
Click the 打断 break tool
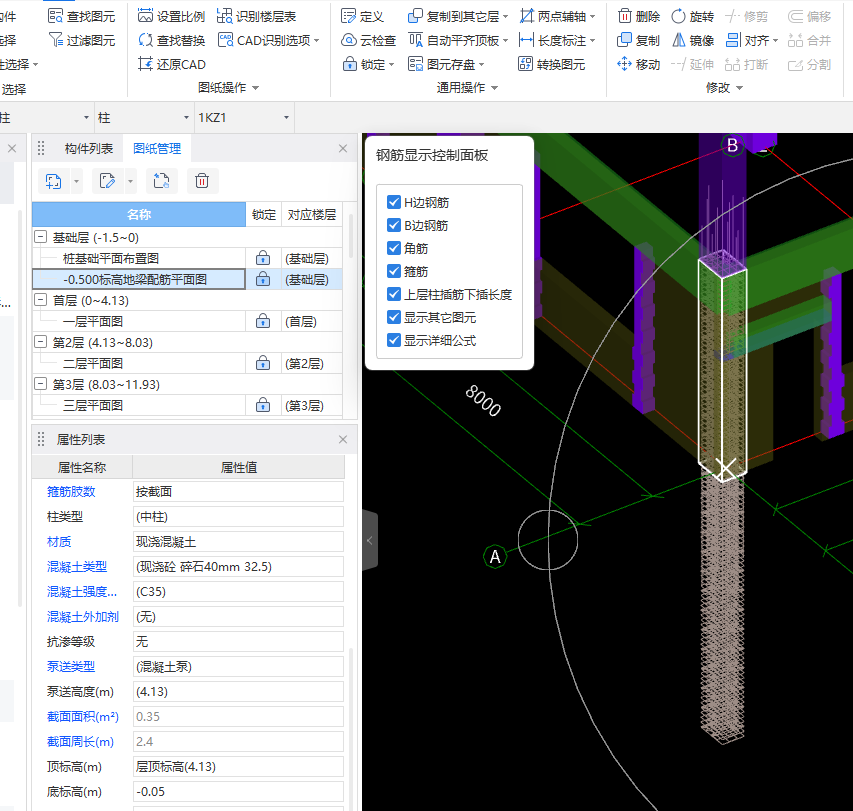pyautogui.click(x=746, y=64)
